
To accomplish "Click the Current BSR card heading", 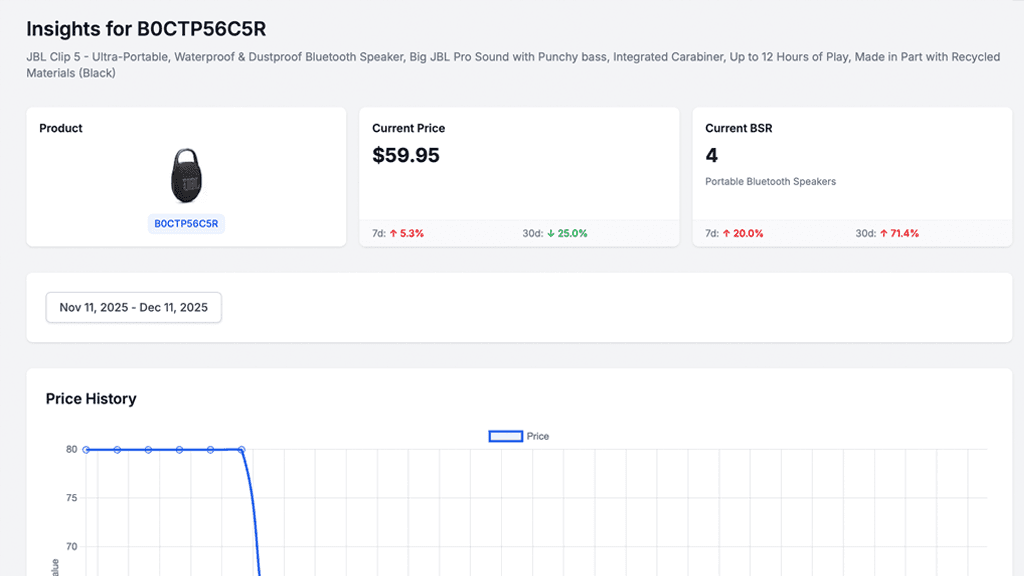I will [738, 128].
